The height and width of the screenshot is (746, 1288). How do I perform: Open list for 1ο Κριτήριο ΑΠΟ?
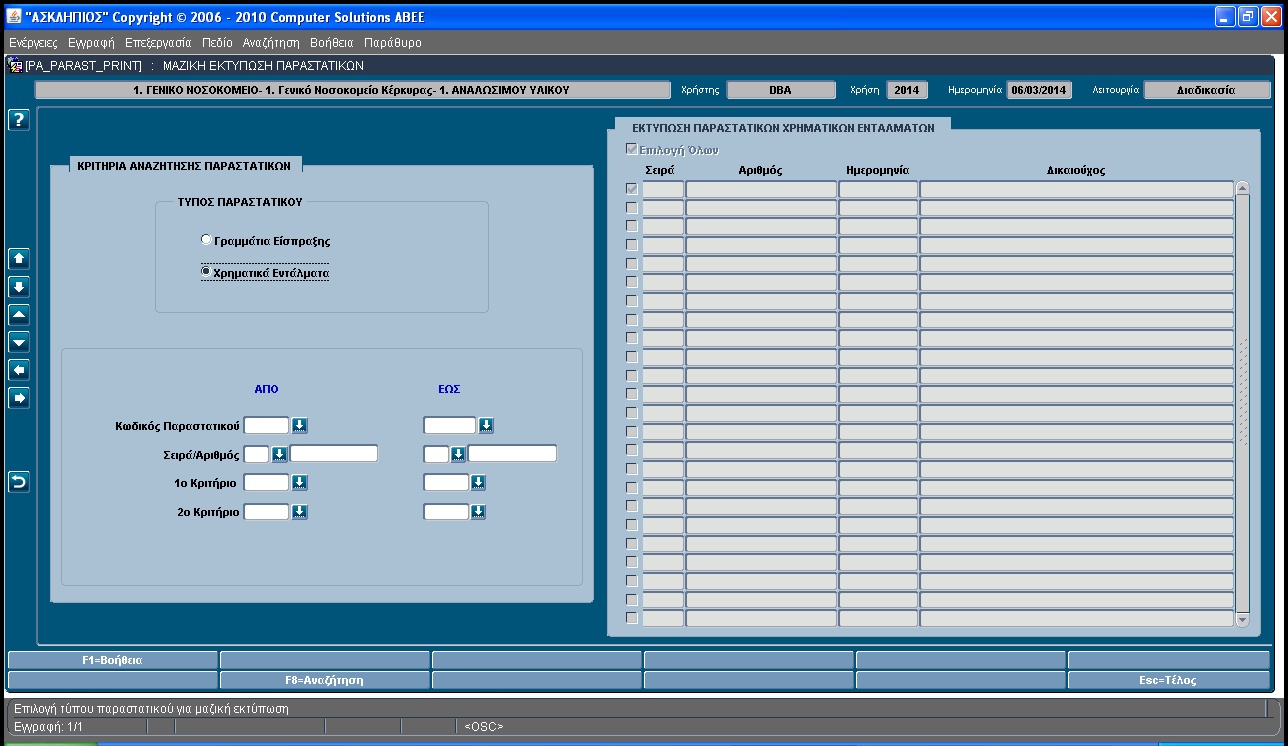pyautogui.click(x=299, y=483)
